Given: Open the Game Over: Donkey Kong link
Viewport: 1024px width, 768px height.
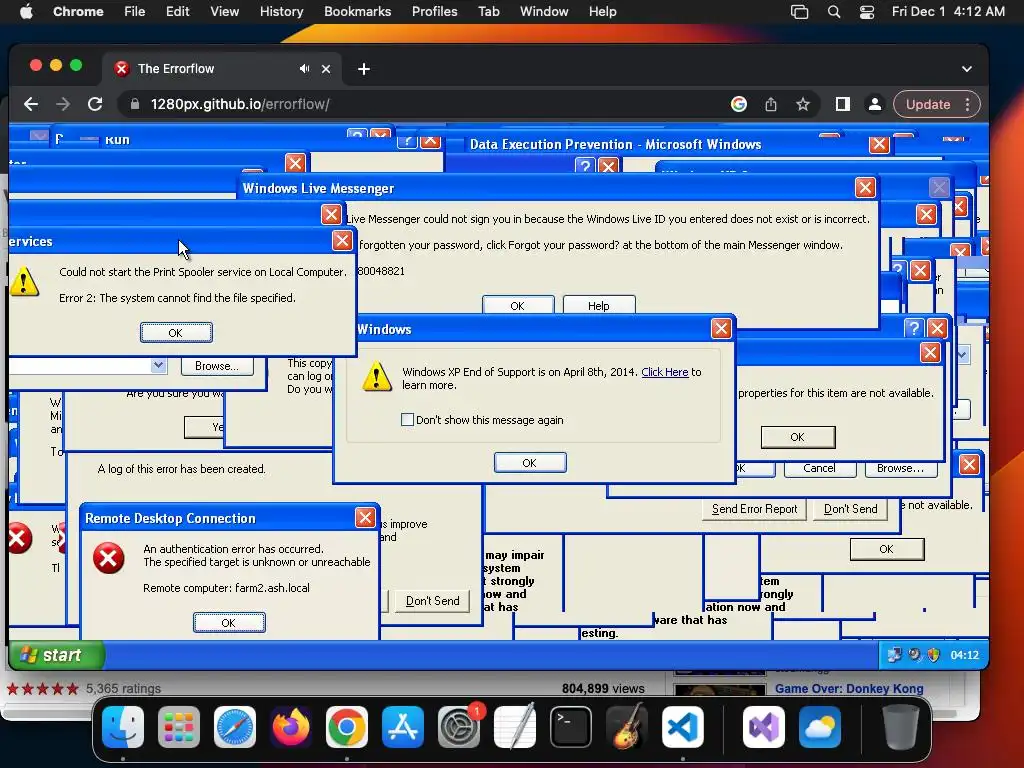Looking at the screenshot, I should pos(849,688).
